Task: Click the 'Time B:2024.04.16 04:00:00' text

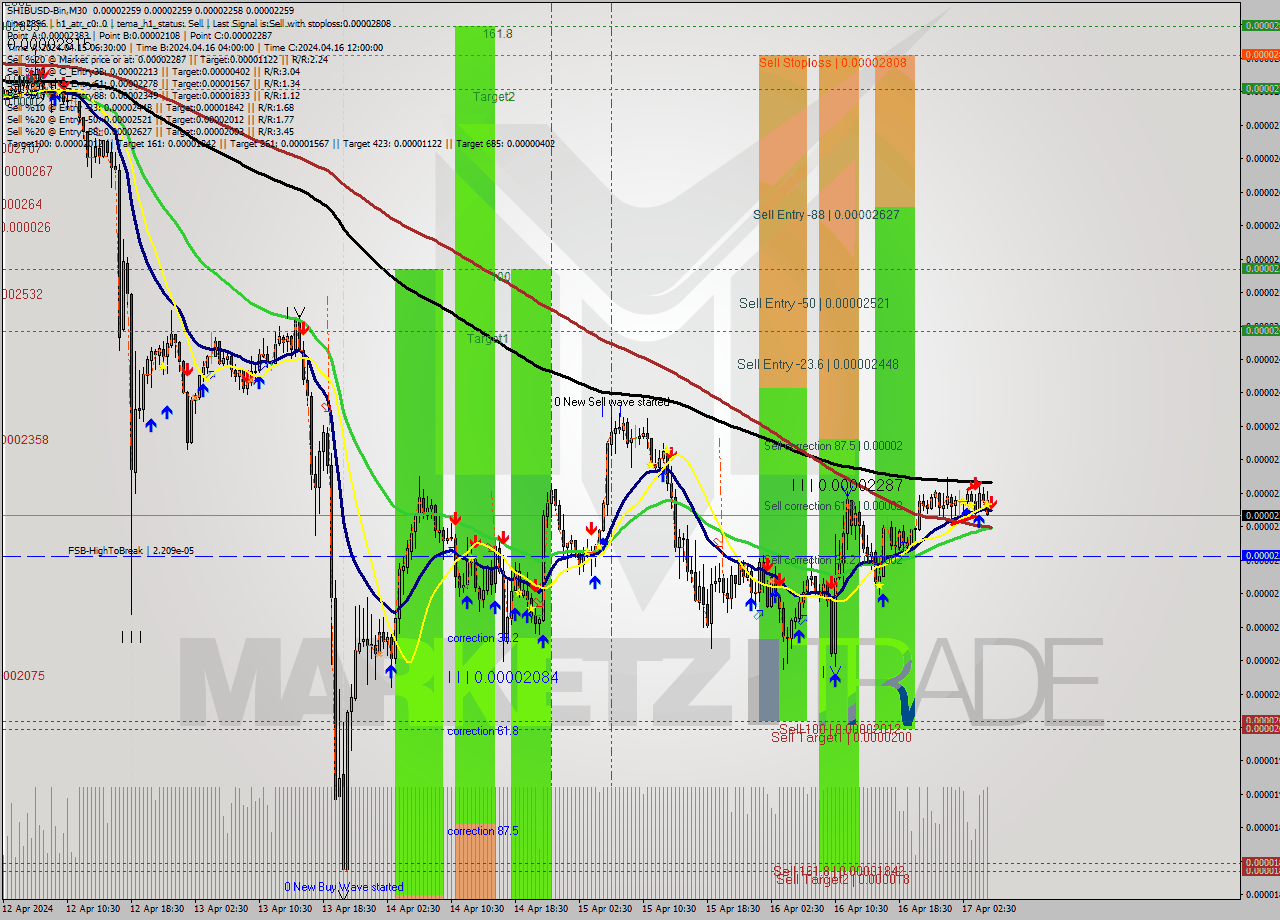Action: [196, 47]
